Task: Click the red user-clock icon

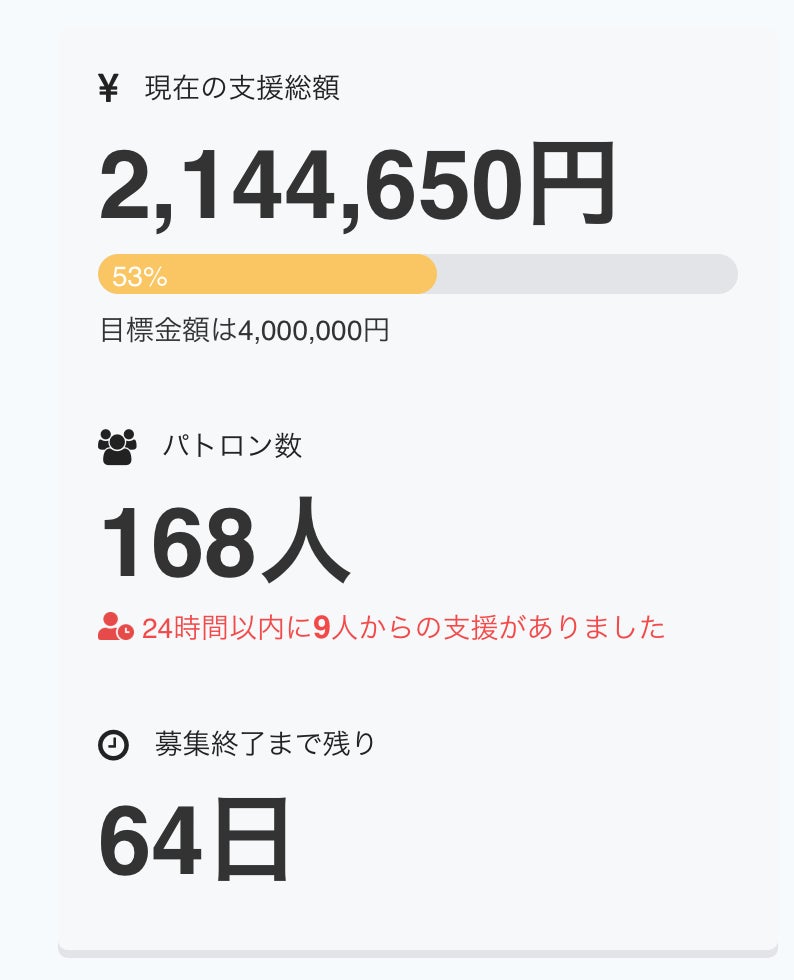Action: (115, 628)
